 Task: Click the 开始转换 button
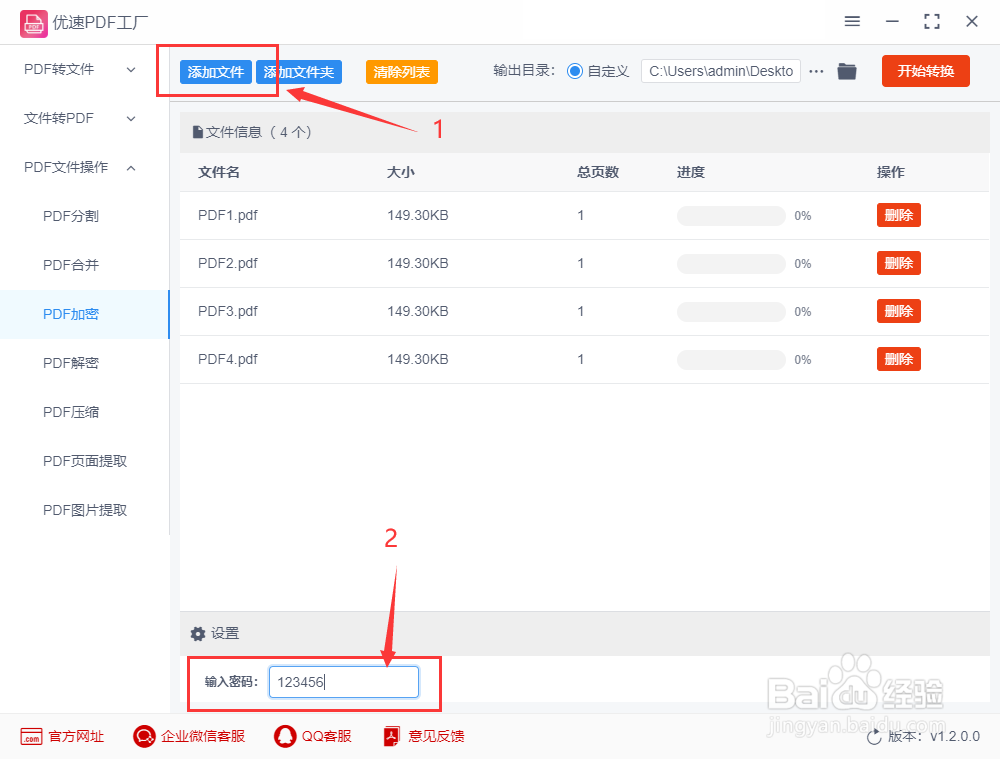(x=925, y=71)
